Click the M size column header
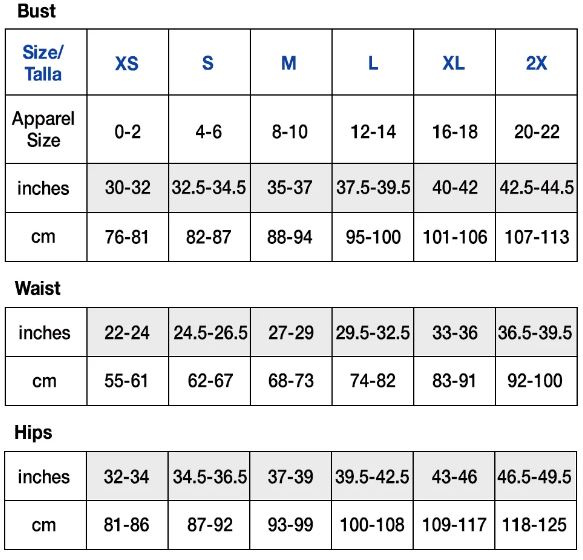 point(291,62)
